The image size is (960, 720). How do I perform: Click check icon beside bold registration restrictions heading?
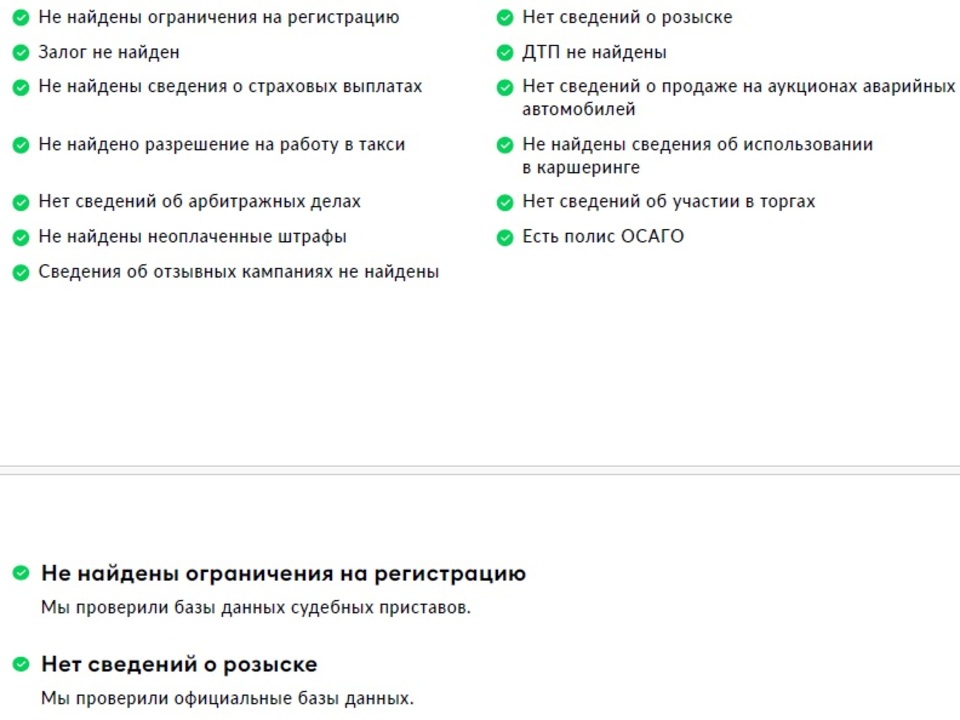tap(20, 573)
